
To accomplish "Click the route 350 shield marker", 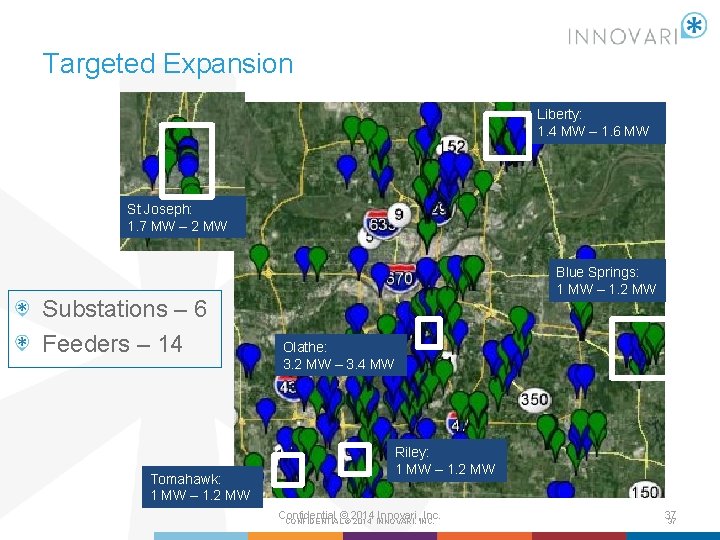I will (535, 399).
